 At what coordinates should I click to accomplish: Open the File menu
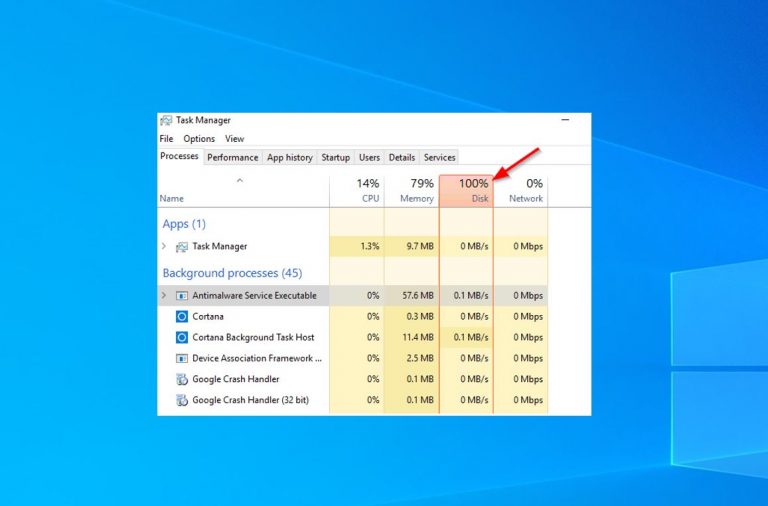coord(166,139)
